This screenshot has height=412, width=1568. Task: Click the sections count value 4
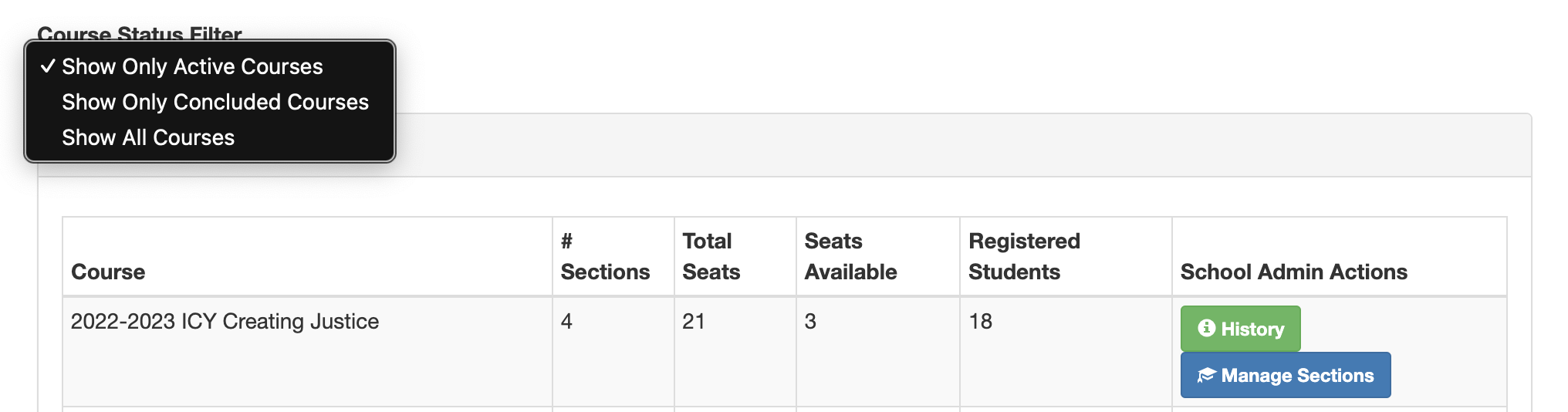tap(566, 321)
